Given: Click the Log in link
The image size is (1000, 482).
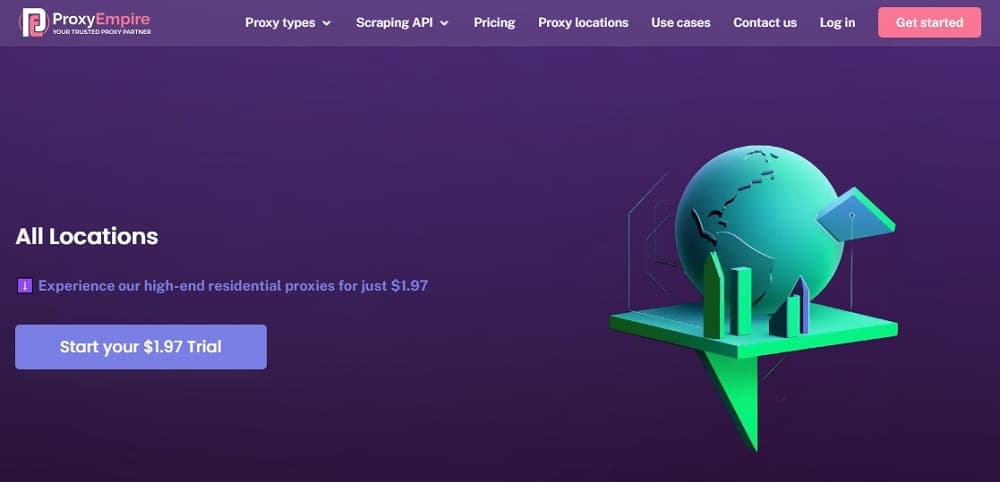Looking at the screenshot, I should click(837, 22).
